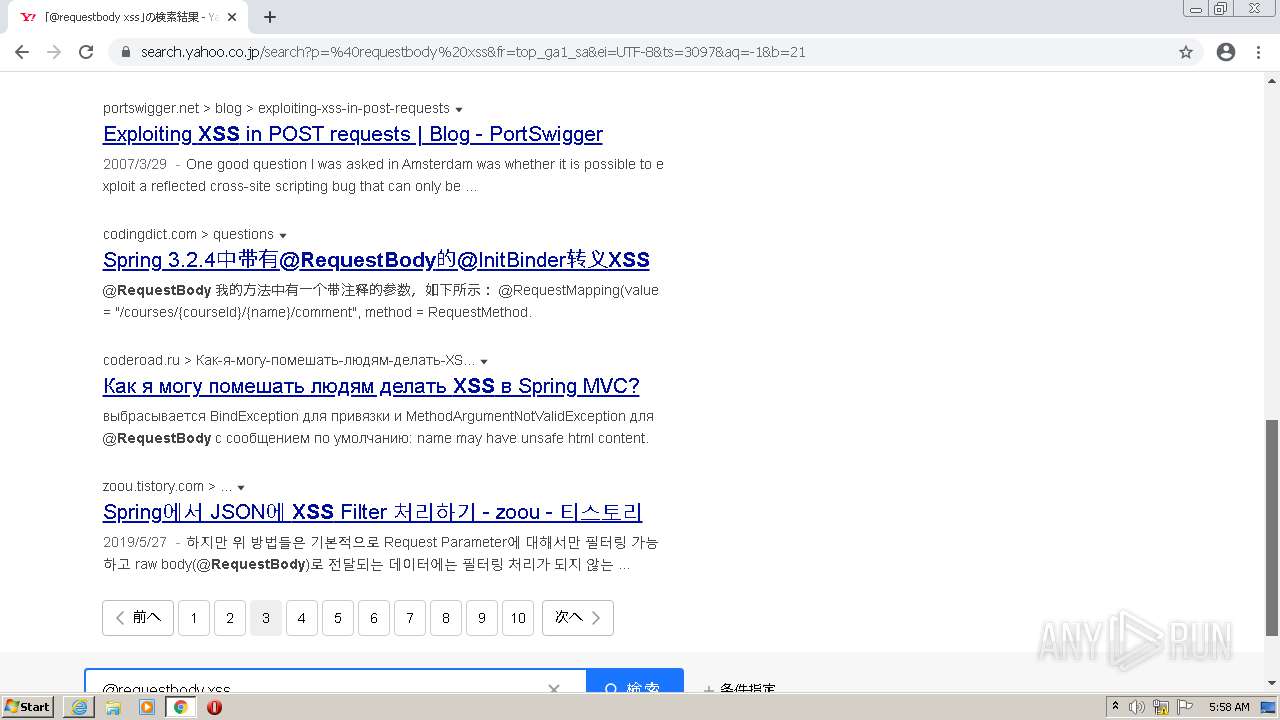Jump to results page 8
The image size is (1280, 720).
tap(446, 618)
